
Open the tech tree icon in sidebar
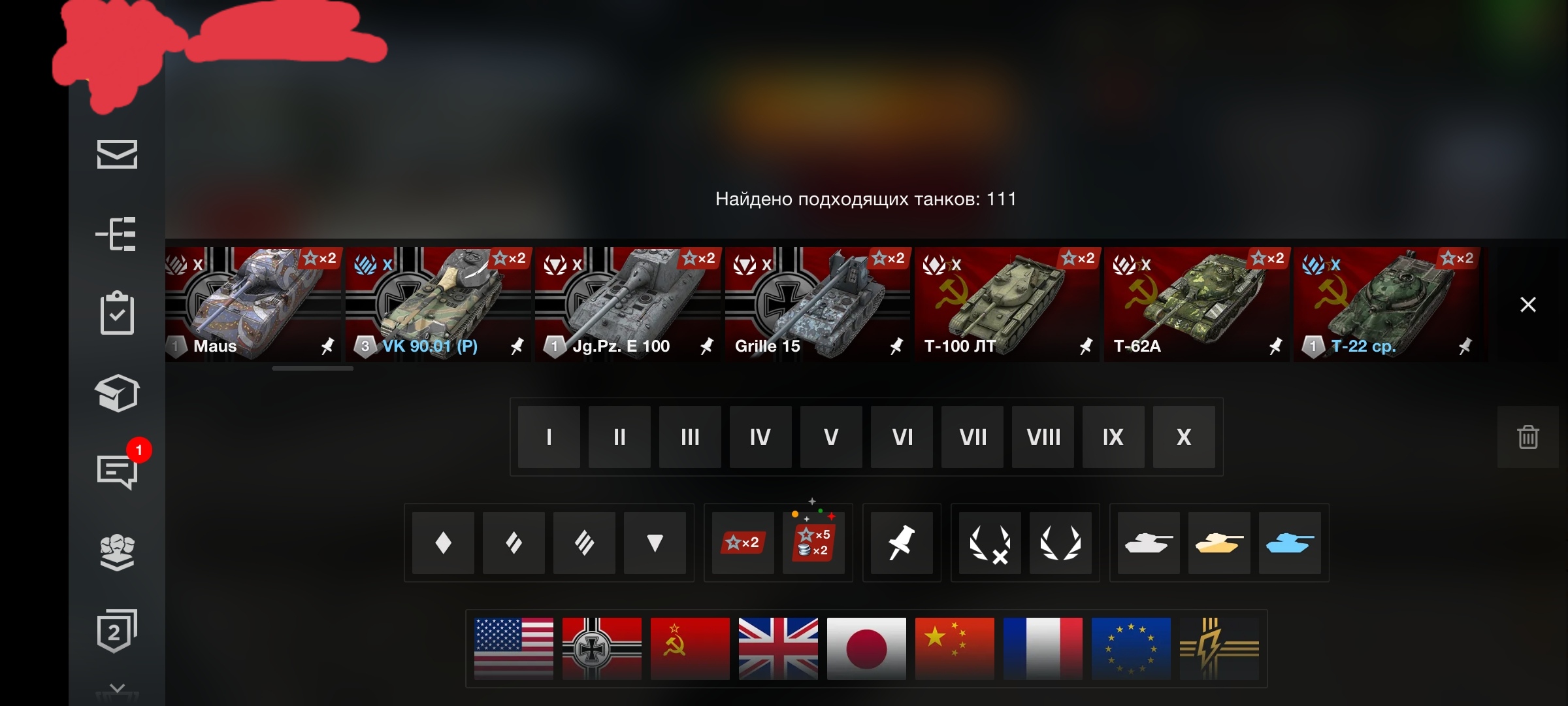click(x=116, y=234)
